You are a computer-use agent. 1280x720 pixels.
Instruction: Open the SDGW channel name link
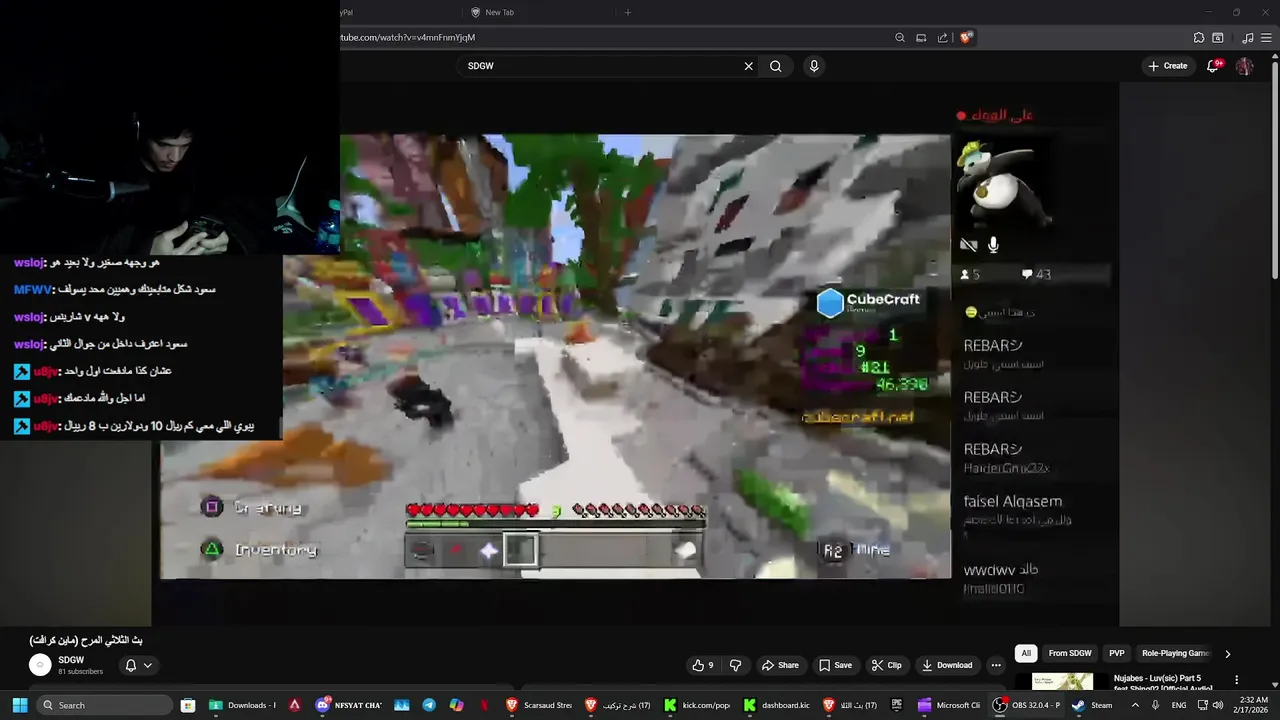click(x=71, y=660)
